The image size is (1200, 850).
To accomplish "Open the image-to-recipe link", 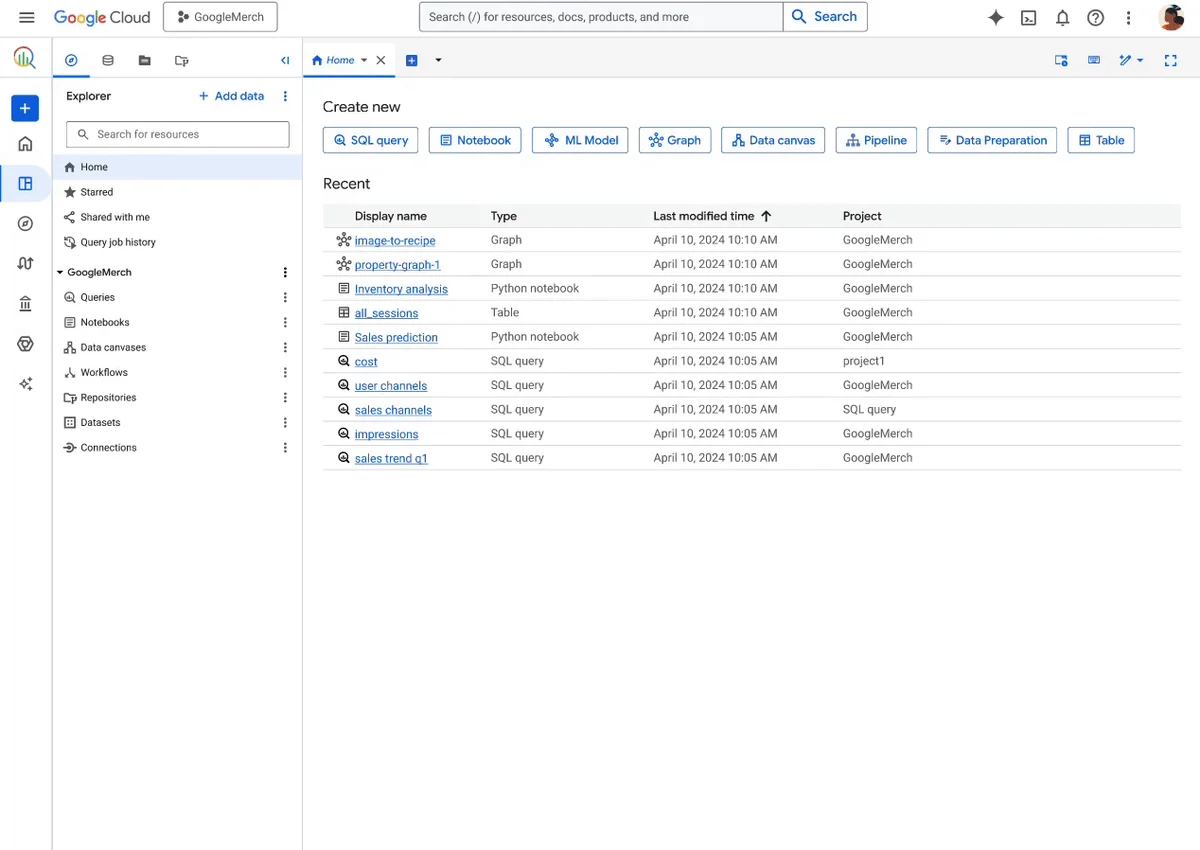I will click(x=395, y=241).
